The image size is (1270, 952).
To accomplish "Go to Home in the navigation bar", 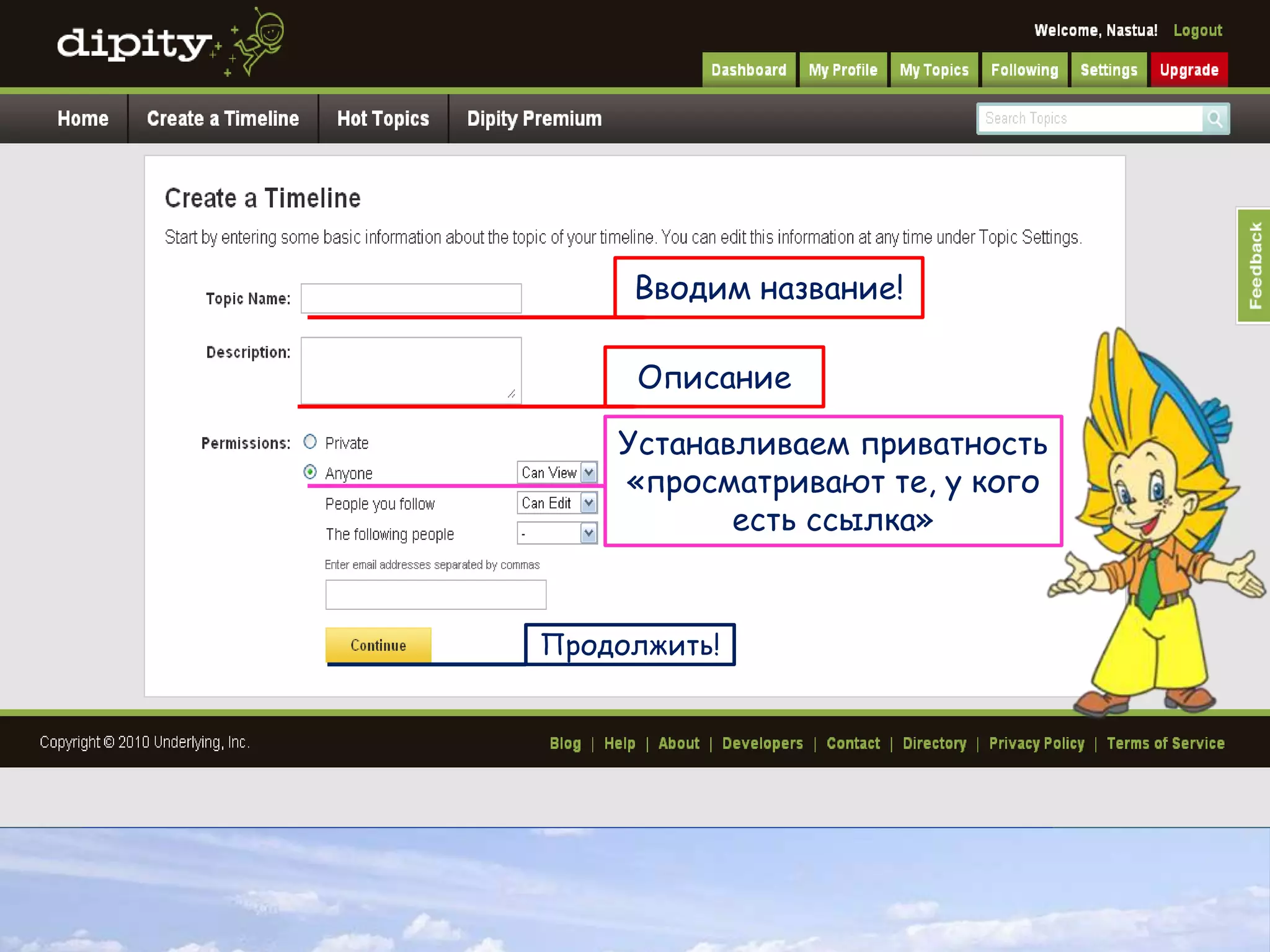I will point(83,118).
